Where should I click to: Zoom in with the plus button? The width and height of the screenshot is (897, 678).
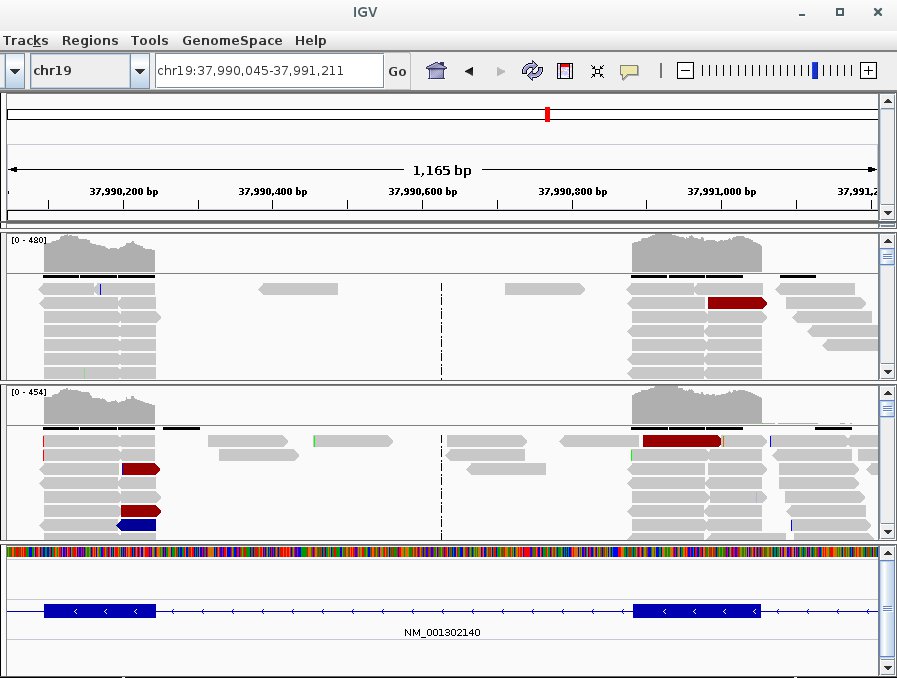click(868, 71)
